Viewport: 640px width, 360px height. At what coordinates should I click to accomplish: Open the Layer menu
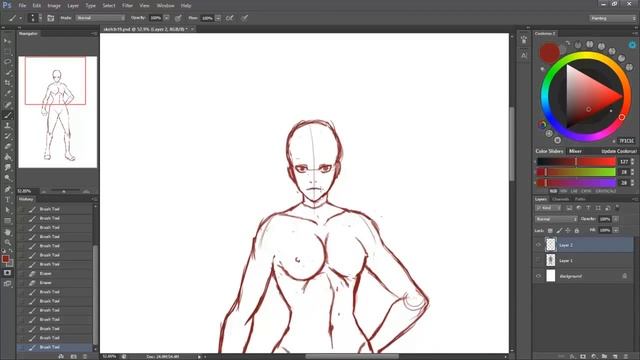click(73, 6)
